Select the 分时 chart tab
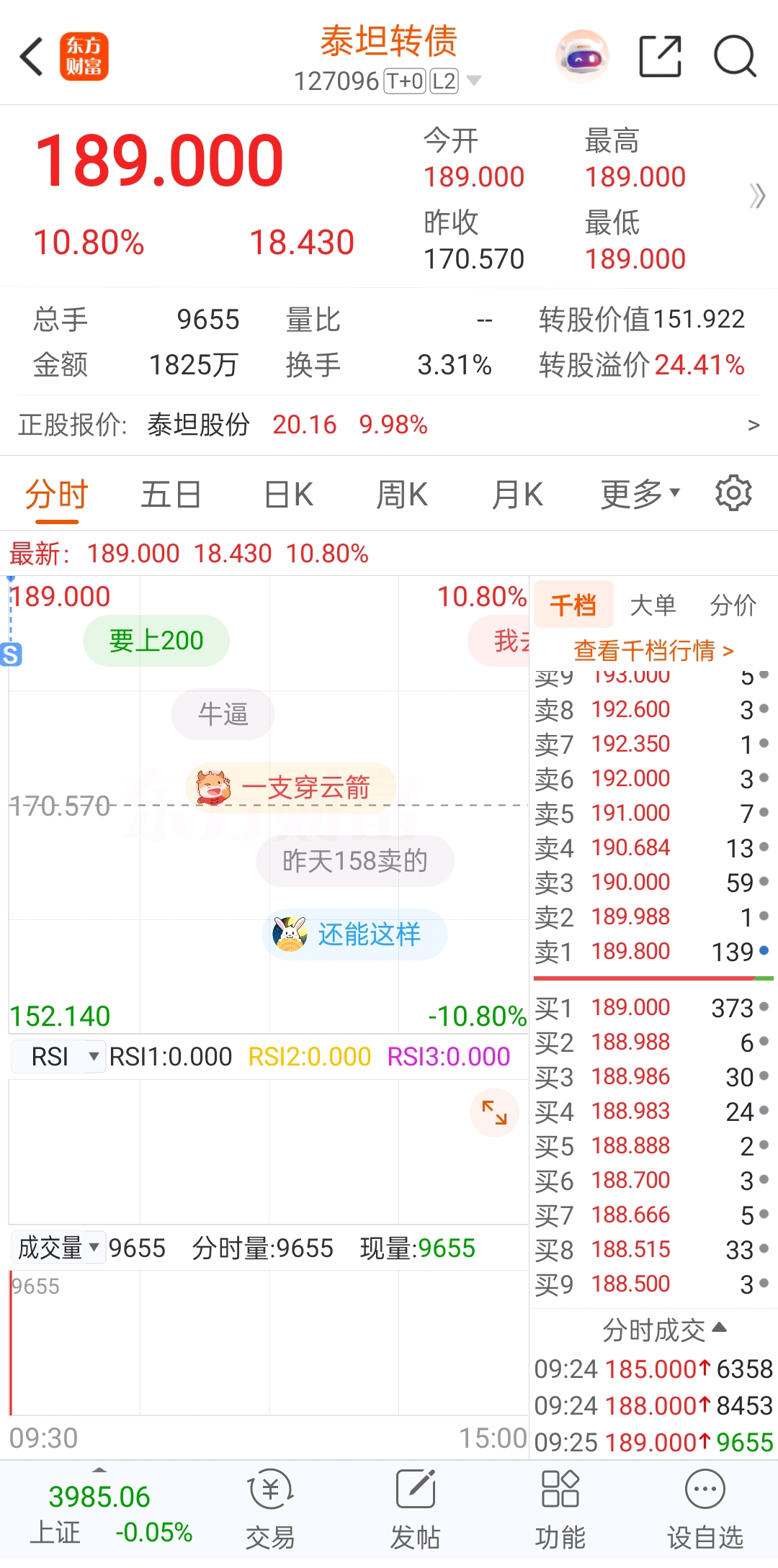Screen dimensions: 778x1568 pyautogui.click(x=56, y=495)
